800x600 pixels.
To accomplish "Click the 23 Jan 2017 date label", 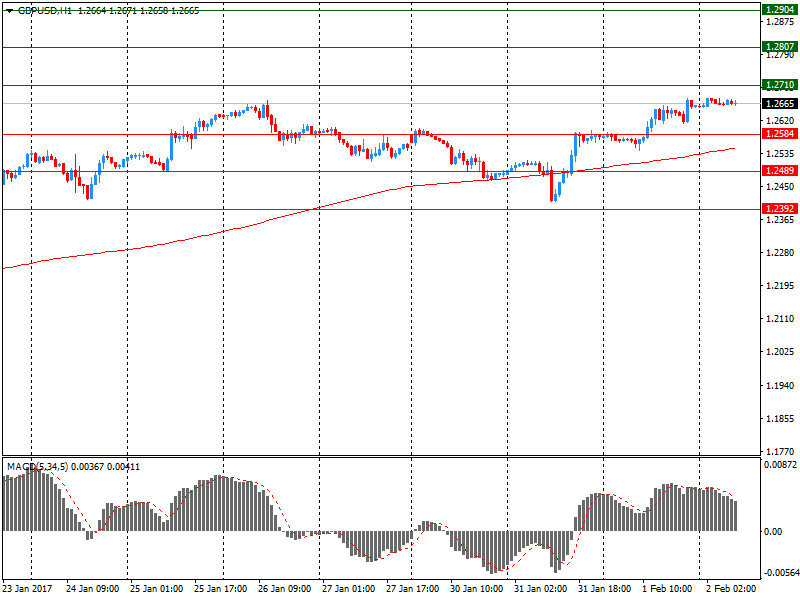I will click(x=27, y=589).
